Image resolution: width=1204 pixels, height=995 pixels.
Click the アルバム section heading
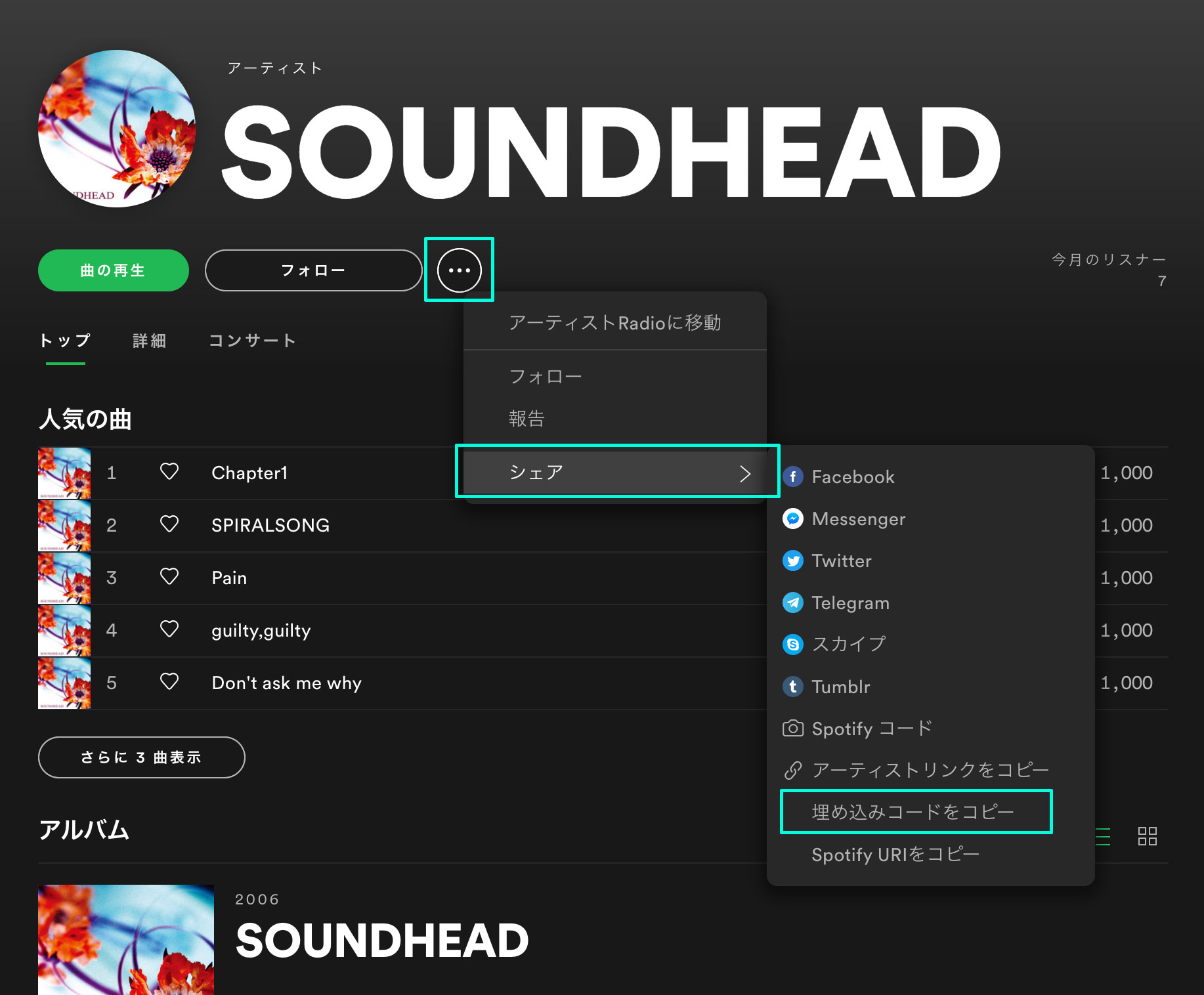(x=84, y=830)
